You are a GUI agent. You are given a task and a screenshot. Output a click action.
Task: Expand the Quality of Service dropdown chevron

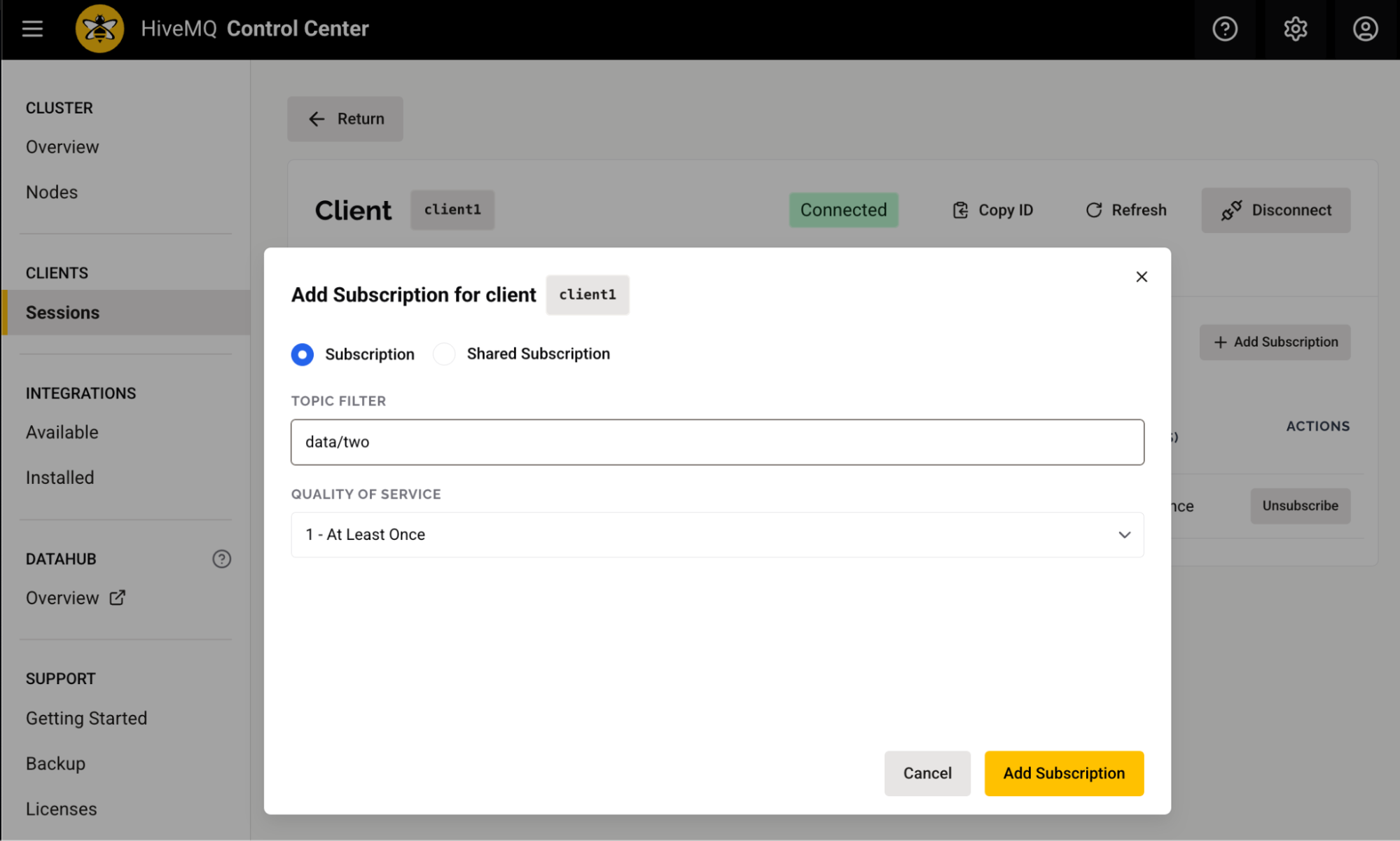click(1124, 535)
